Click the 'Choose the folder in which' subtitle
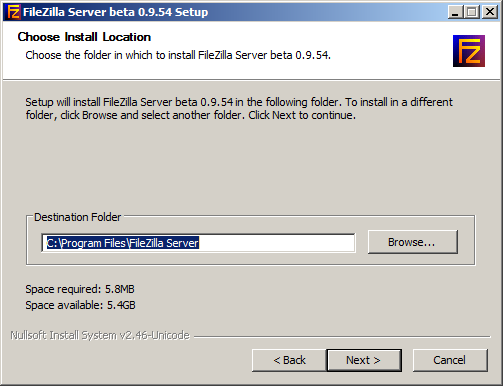Screen dimensions: 503x386 (x=178, y=55)
